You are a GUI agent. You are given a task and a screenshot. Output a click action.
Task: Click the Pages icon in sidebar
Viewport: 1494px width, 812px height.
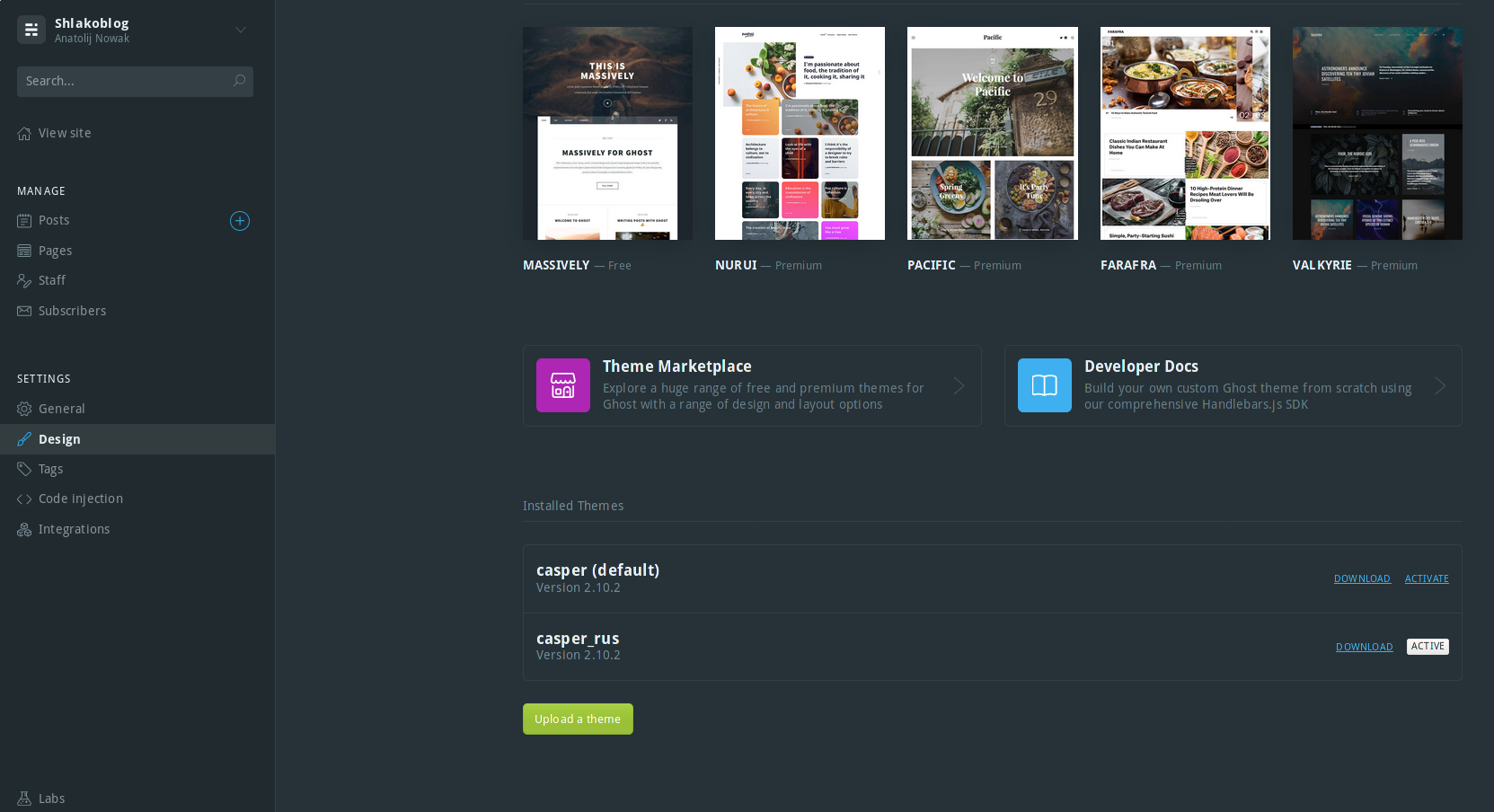click(24, 251)
